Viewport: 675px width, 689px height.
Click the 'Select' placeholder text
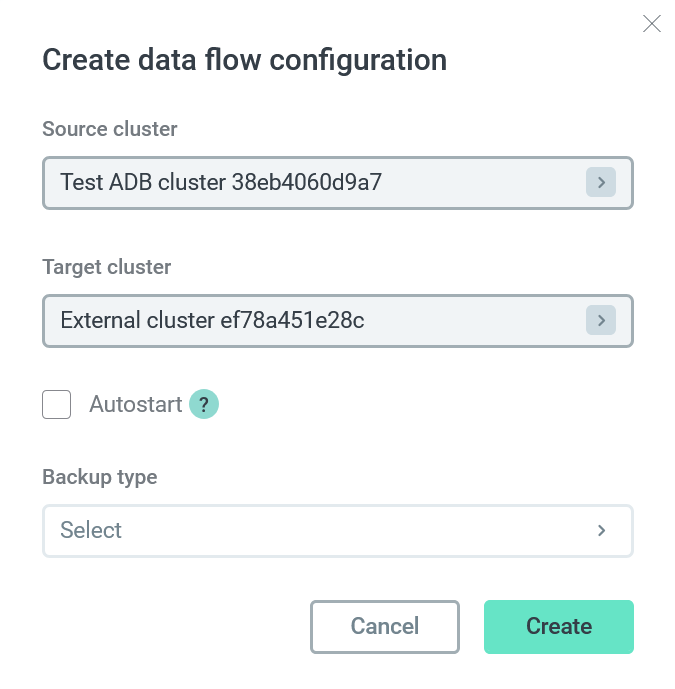(91, 530)
